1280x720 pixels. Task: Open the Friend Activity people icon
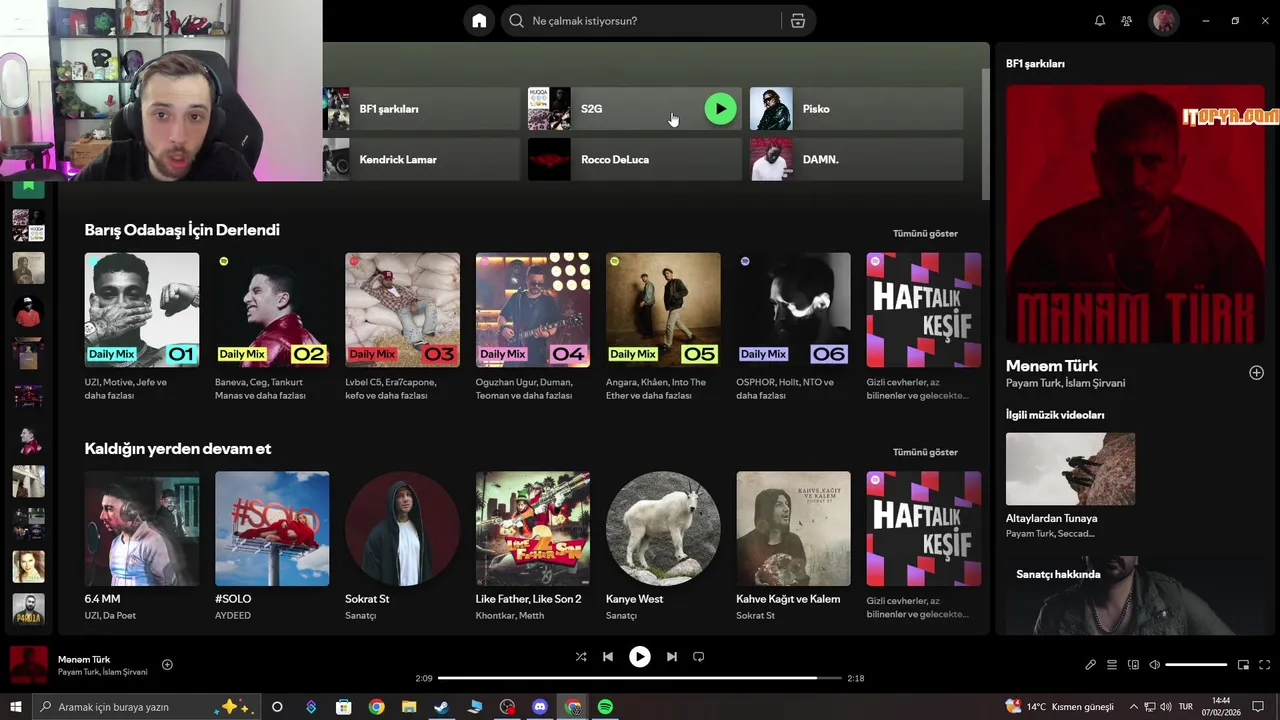tap(1127, 21)
